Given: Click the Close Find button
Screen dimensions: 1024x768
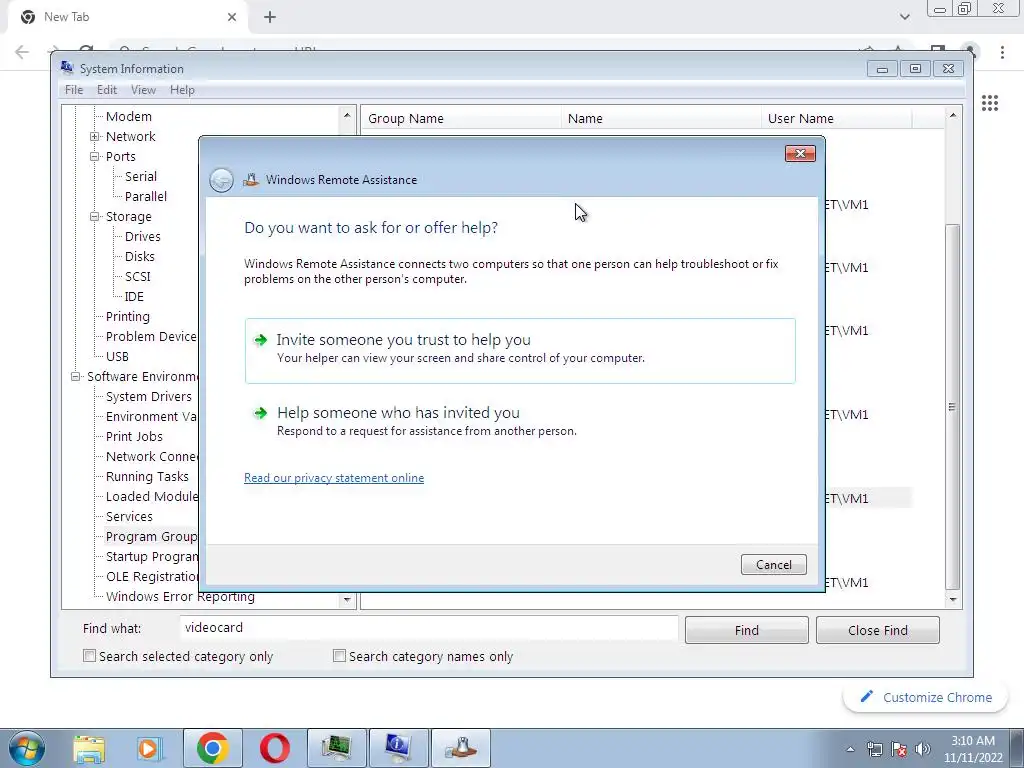Looking at the screenshot, I should point(878,630).
